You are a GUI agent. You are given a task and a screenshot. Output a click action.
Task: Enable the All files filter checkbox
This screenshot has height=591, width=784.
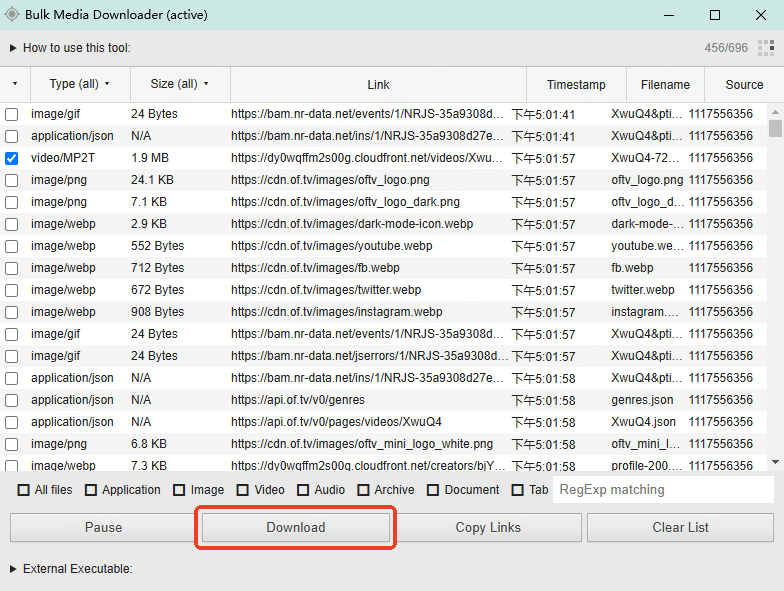pyautogui.click(x=24, y=490)
